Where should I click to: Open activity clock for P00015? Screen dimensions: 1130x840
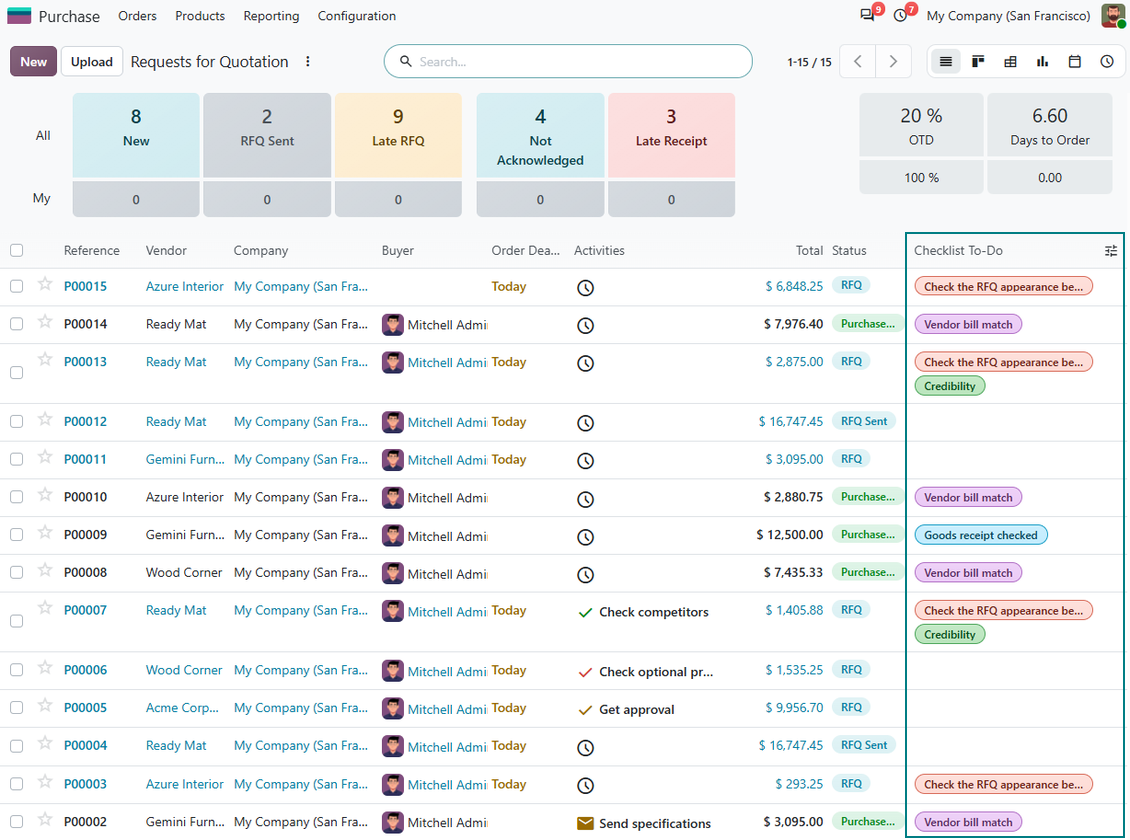click(x=585, y=288)
